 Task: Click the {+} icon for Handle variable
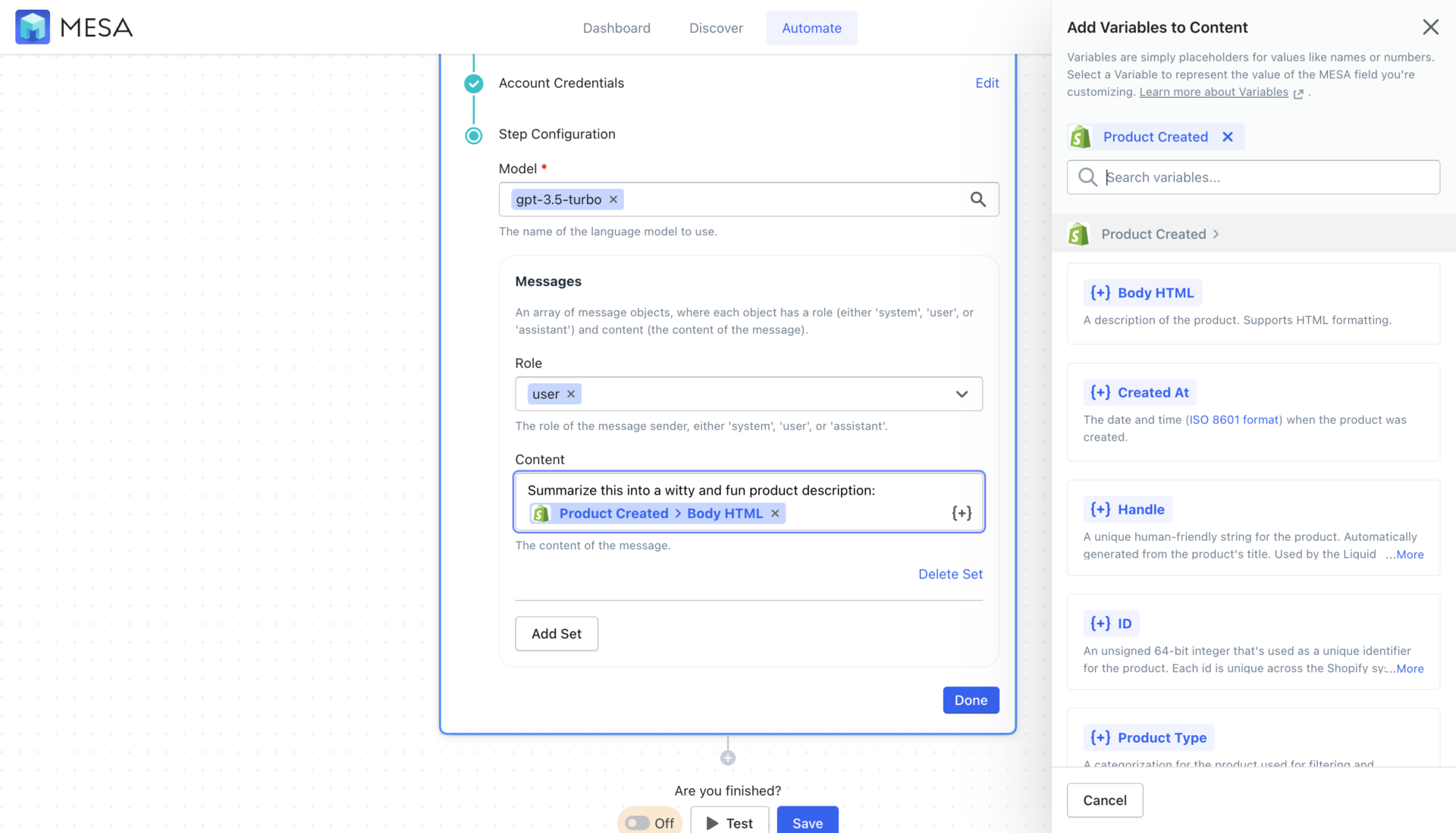click(1100, 509)
